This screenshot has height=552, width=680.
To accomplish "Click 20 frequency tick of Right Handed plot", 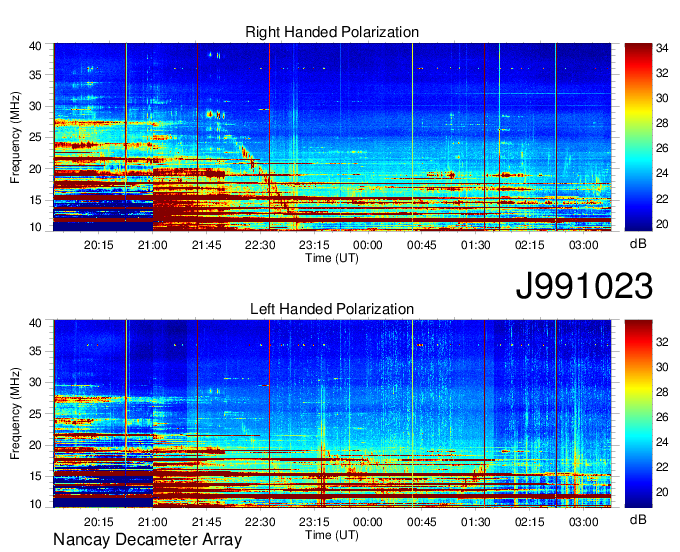I will 36,169.
